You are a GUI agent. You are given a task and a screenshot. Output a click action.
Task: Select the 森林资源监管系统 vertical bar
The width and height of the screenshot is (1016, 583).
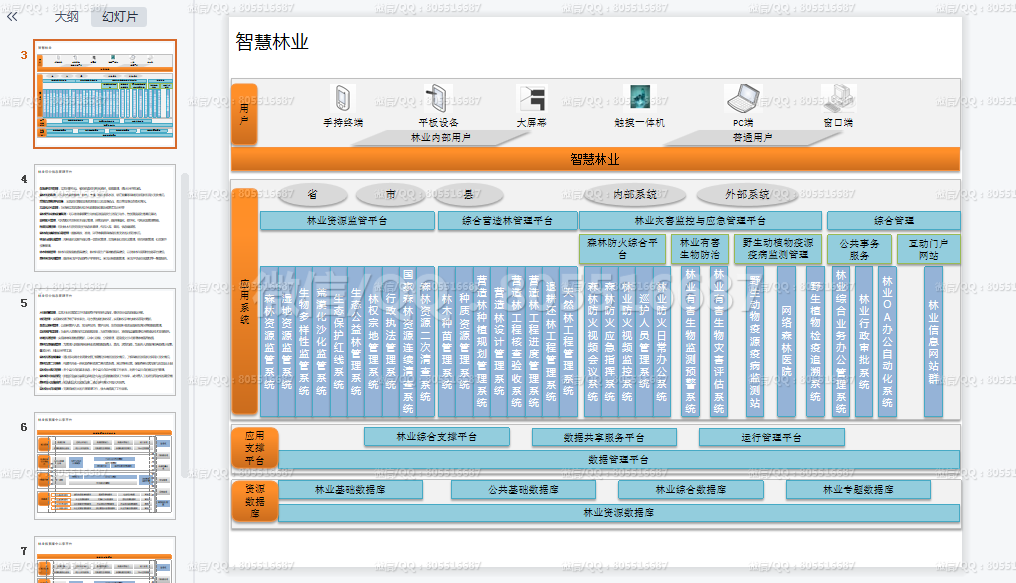pyautogui.click(x=270, y=341)
